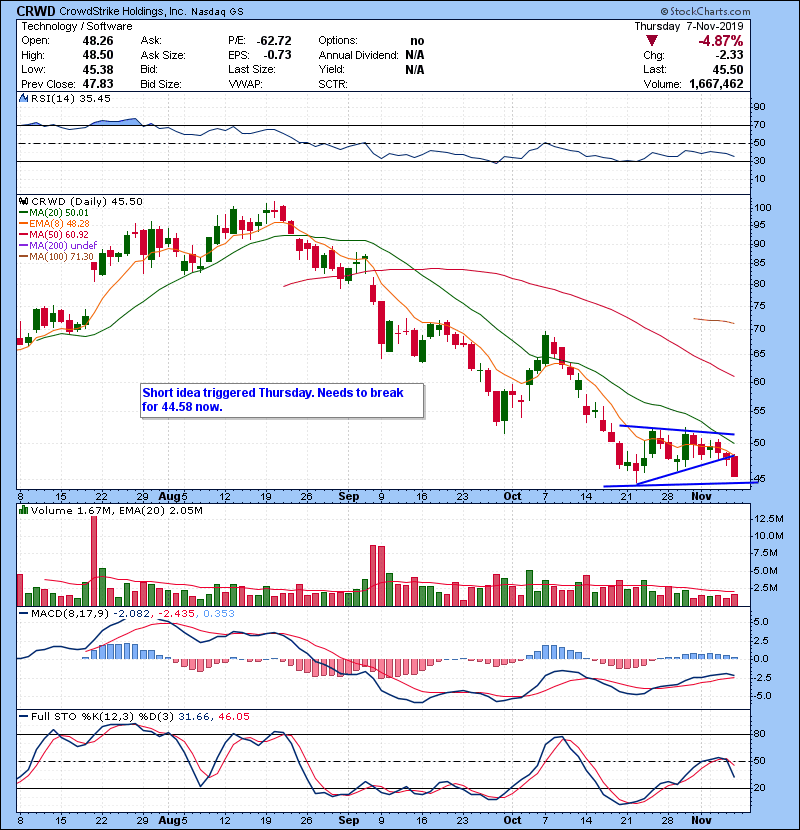Click the CRWD ticker symbol in header
Image resolution: width=800 pixels, height=830 pixels.
tap(36, 11)
